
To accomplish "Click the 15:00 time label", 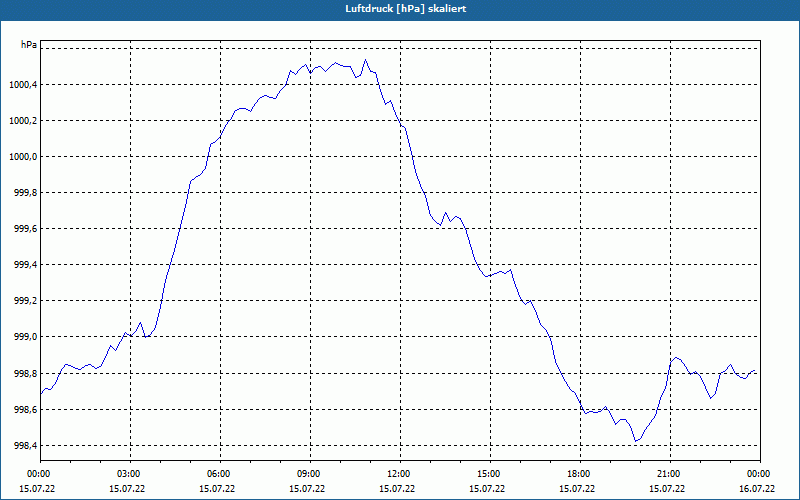I will 490,474.
